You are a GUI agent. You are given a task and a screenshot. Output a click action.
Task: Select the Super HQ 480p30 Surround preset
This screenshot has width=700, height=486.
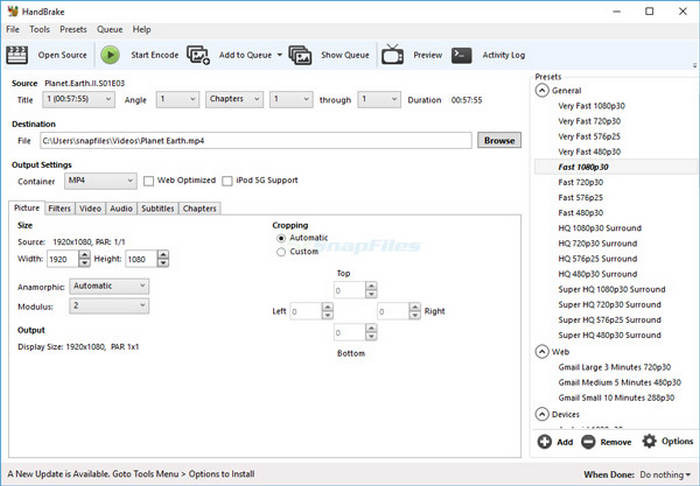[x=609, y=336]
